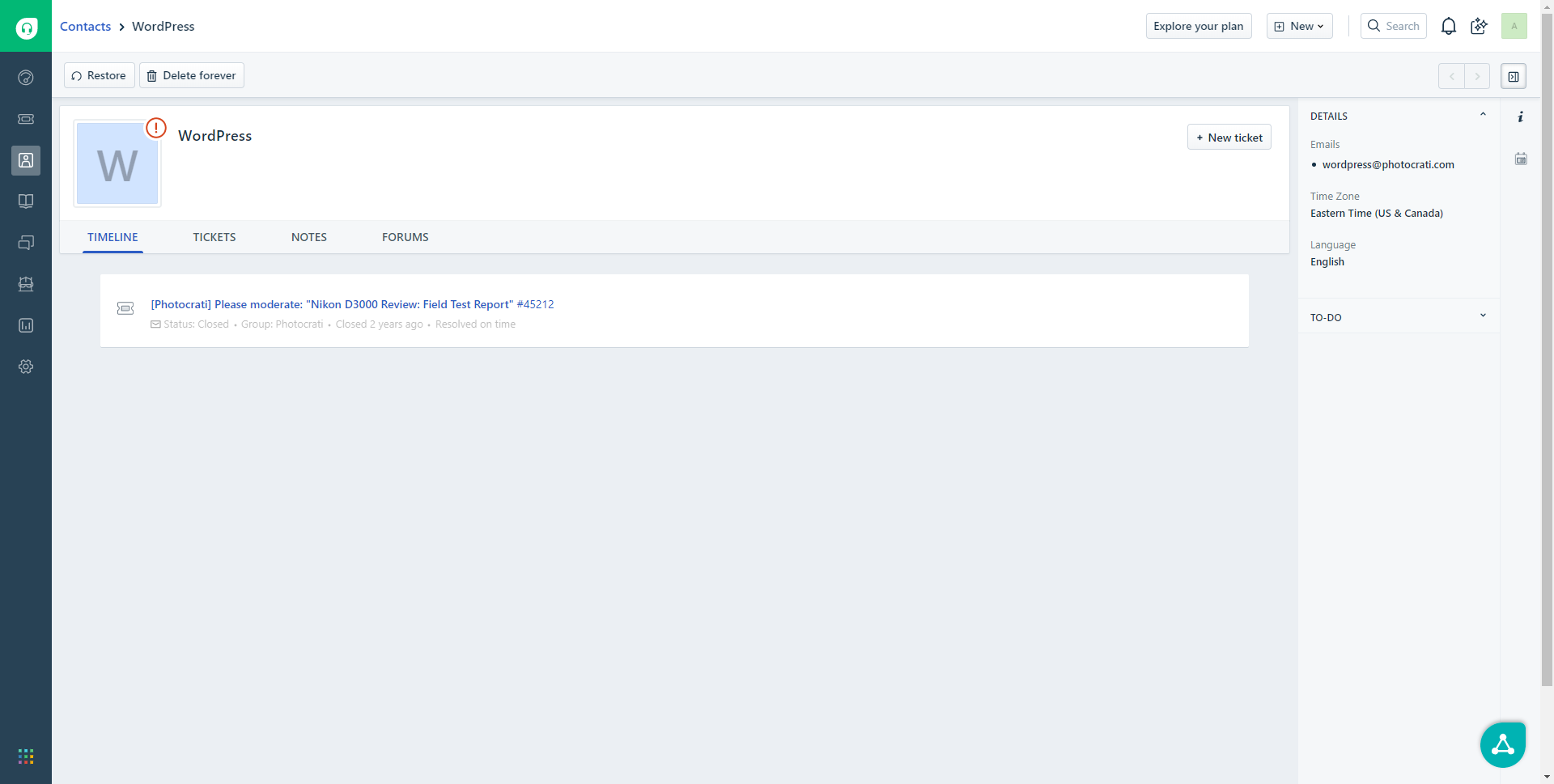Click the Resolved on time text
Screen dimensions: 1554x784
pos(475,324)
